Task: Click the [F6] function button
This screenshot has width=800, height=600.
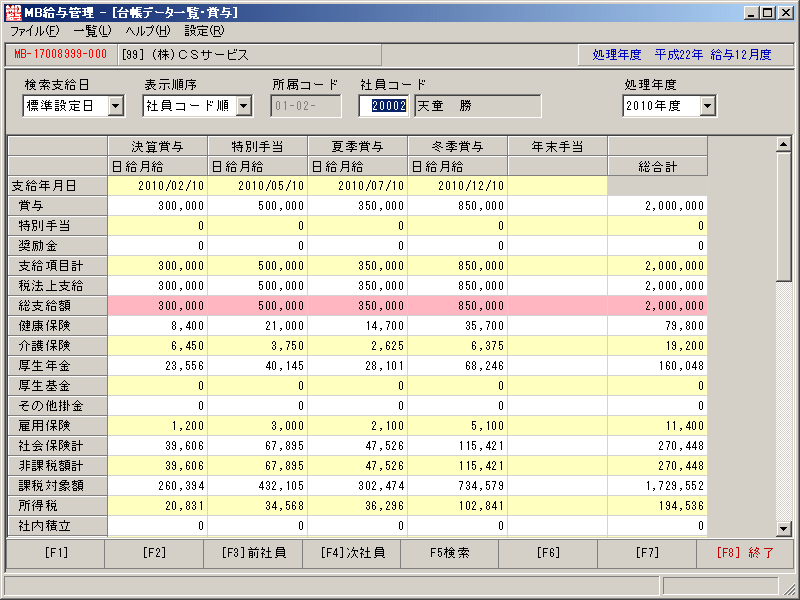Action: pyautogui.click(x=548, y=554)
